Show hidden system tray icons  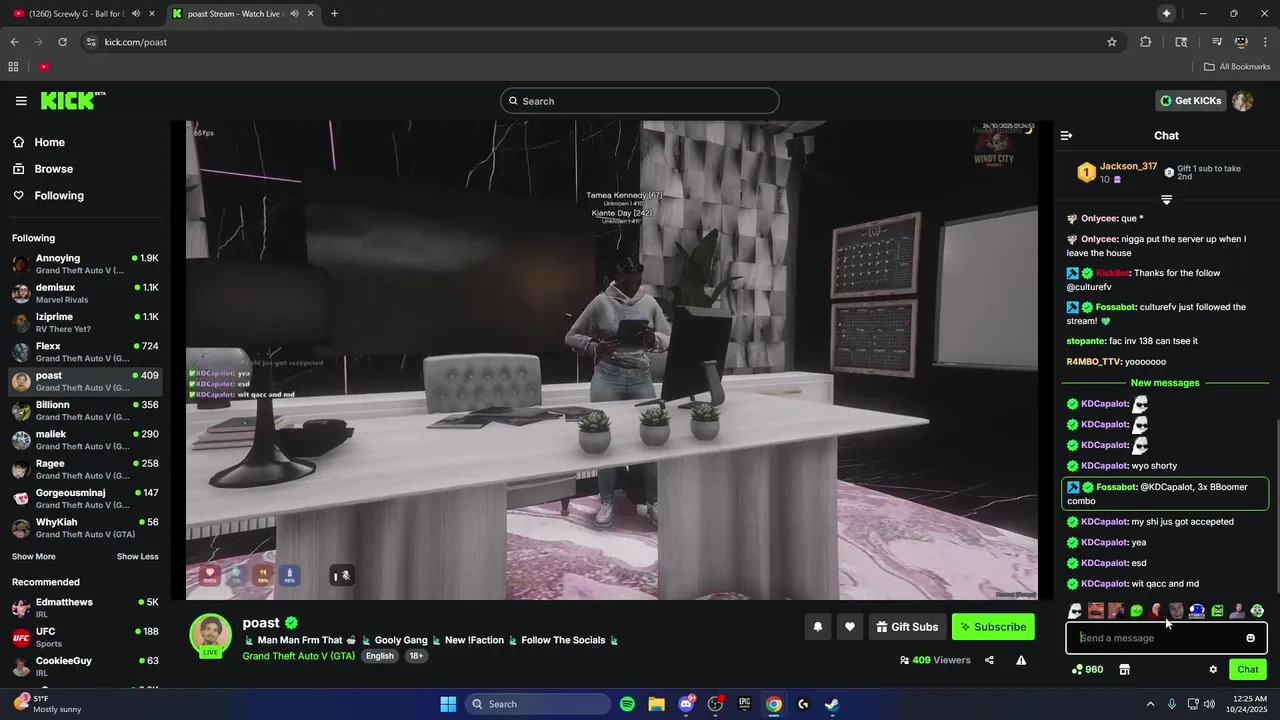[x=1150, y=704]
